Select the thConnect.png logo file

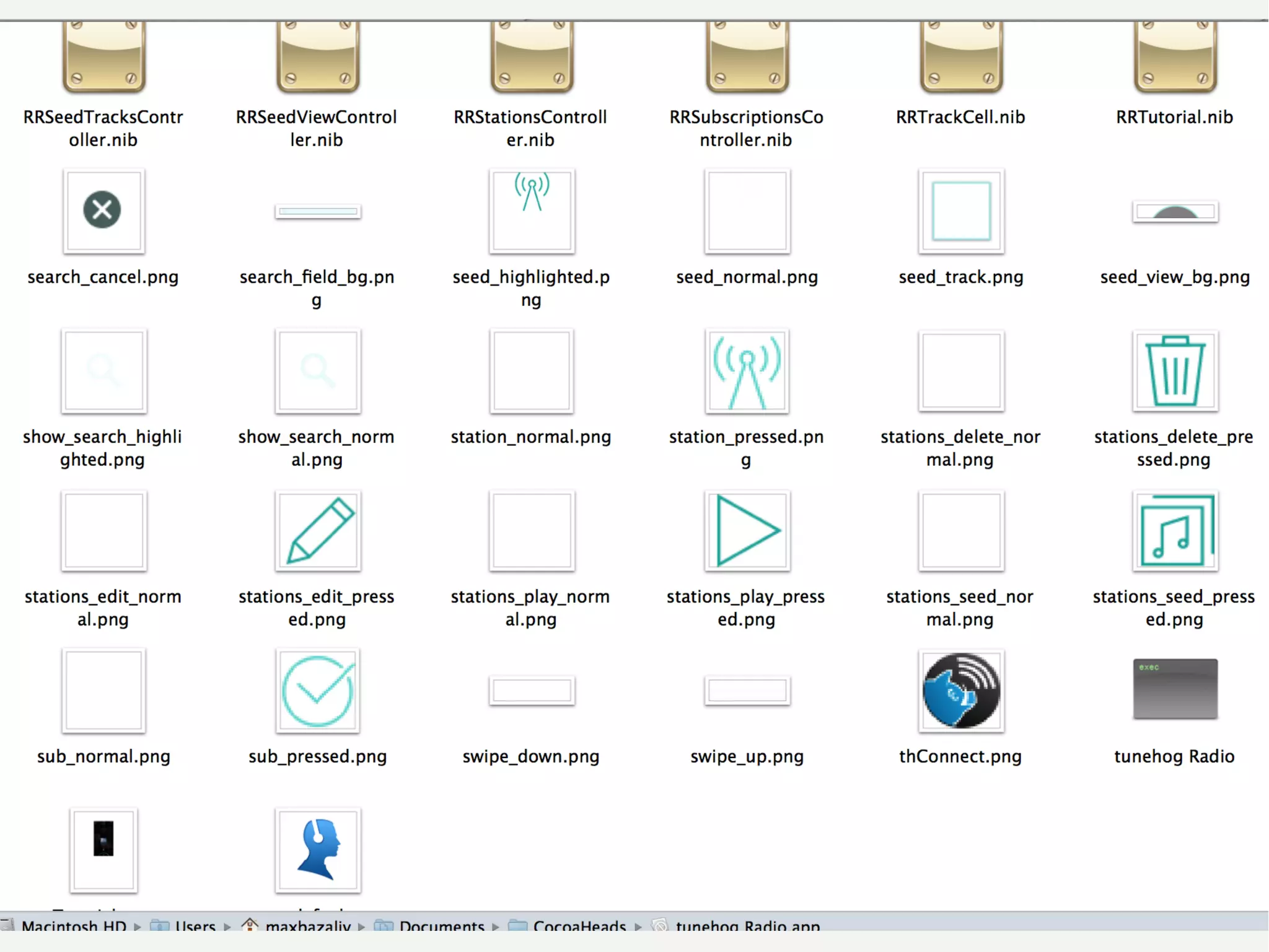pyautogui.click(x=960, y=691)
